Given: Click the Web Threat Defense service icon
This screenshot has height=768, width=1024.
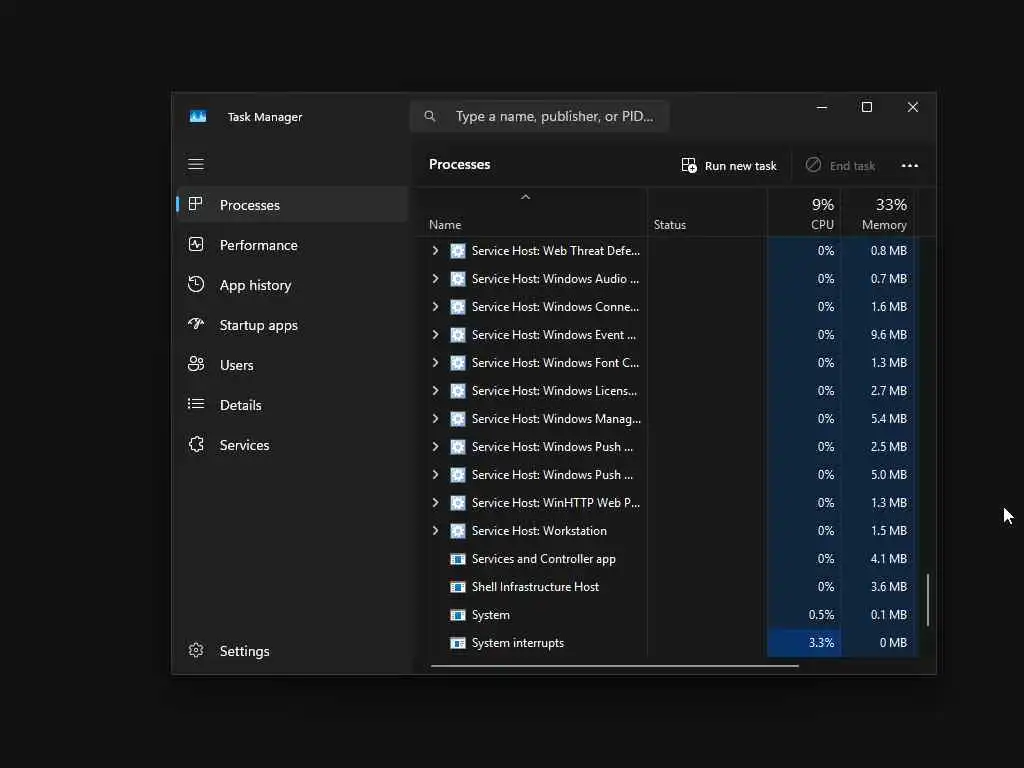Looking at the screenshot, I should [x=458, y=251].
